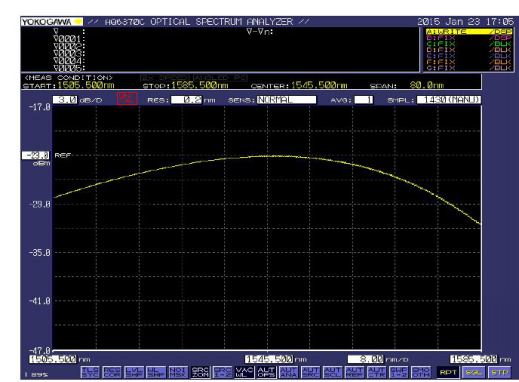Click the SWP 1-2 indicator
519x382 pixels.
point(398,372)
